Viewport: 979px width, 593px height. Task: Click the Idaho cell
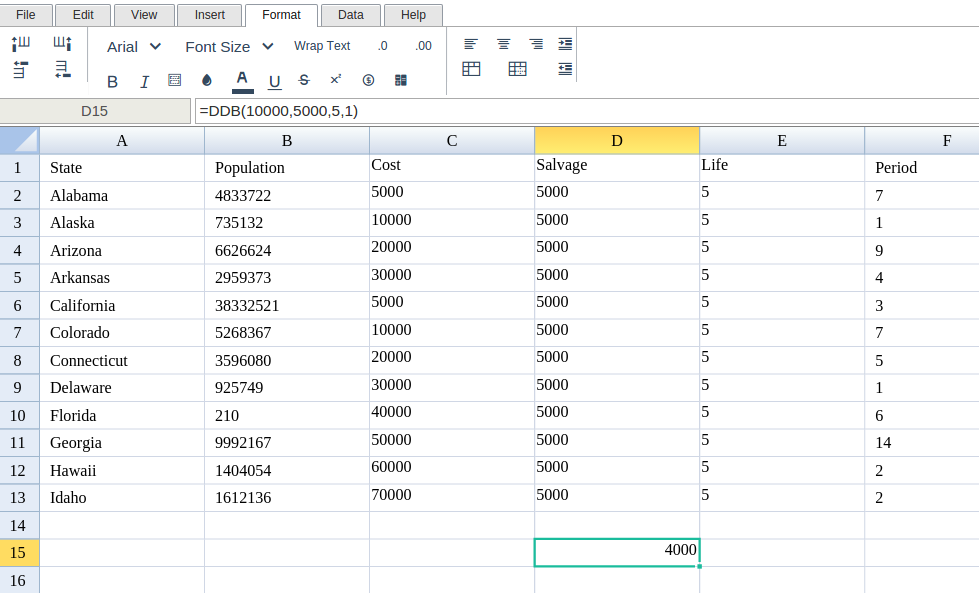[122, 497]
